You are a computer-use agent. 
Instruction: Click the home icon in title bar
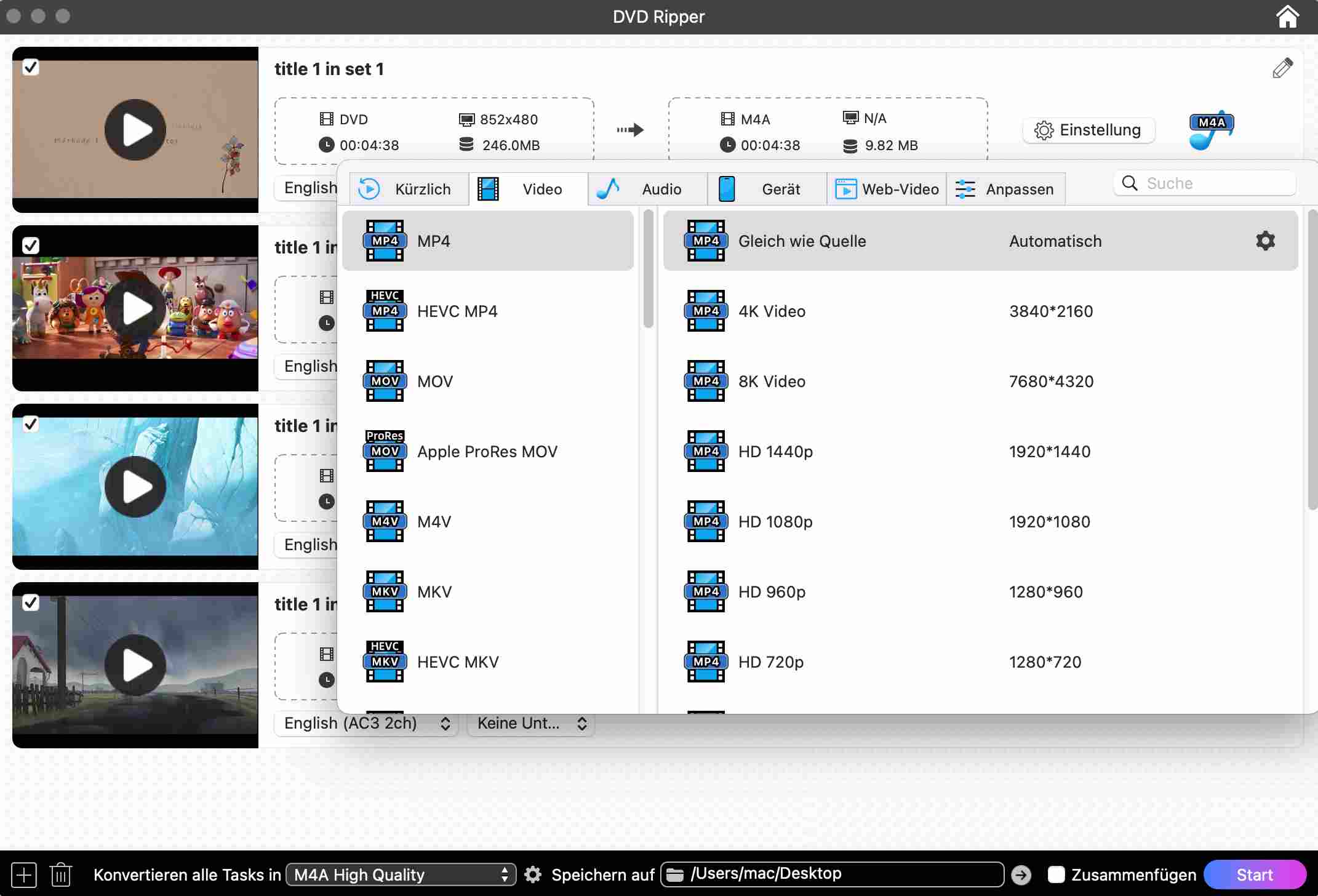(x=1287, y=17)
